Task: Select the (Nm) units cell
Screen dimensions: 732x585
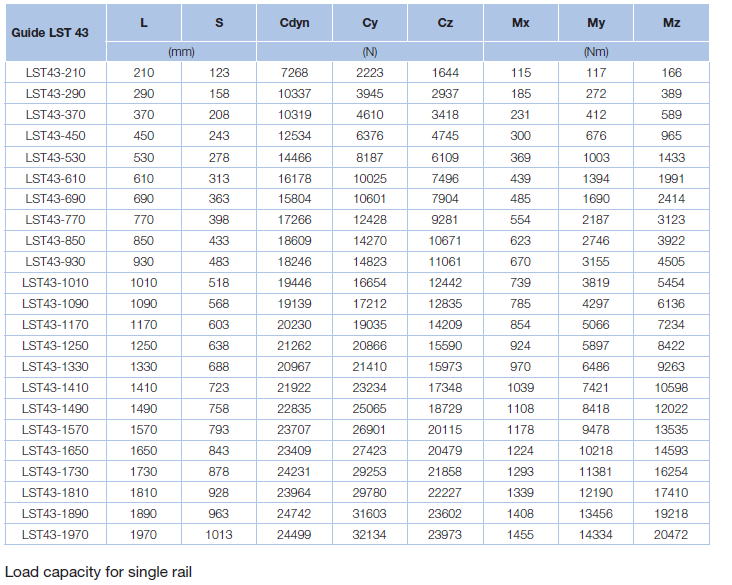Action: 596,50
